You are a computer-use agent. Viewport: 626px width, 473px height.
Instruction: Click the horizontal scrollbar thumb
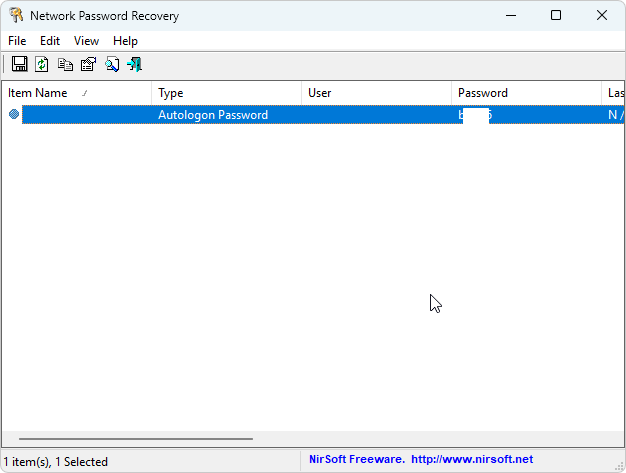(x=136, y=439)
